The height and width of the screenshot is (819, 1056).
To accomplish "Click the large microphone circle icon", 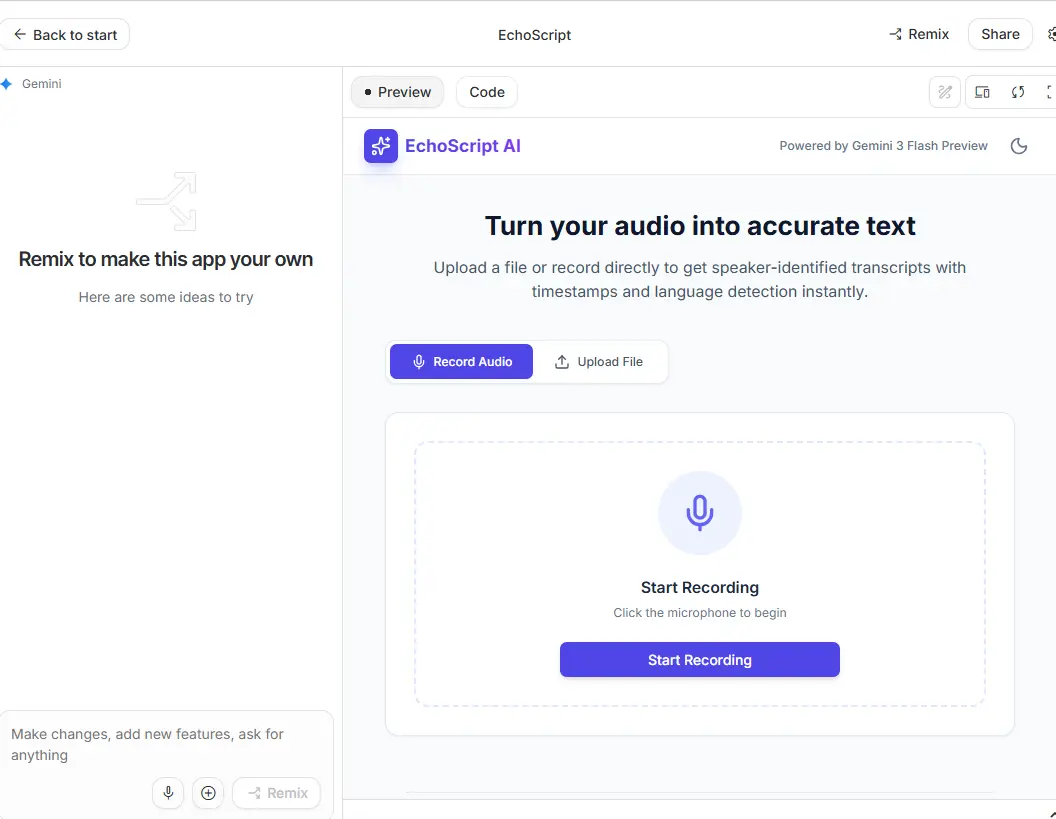I will coord(700,513).
